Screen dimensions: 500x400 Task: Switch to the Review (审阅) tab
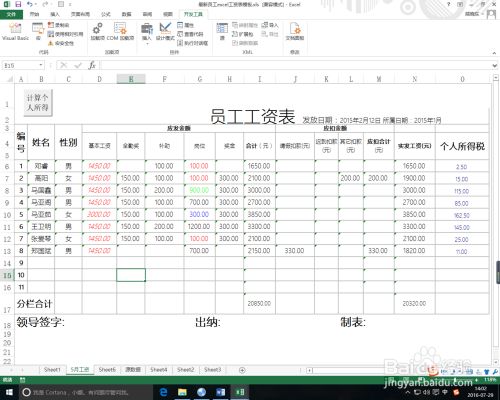point(147,14)
